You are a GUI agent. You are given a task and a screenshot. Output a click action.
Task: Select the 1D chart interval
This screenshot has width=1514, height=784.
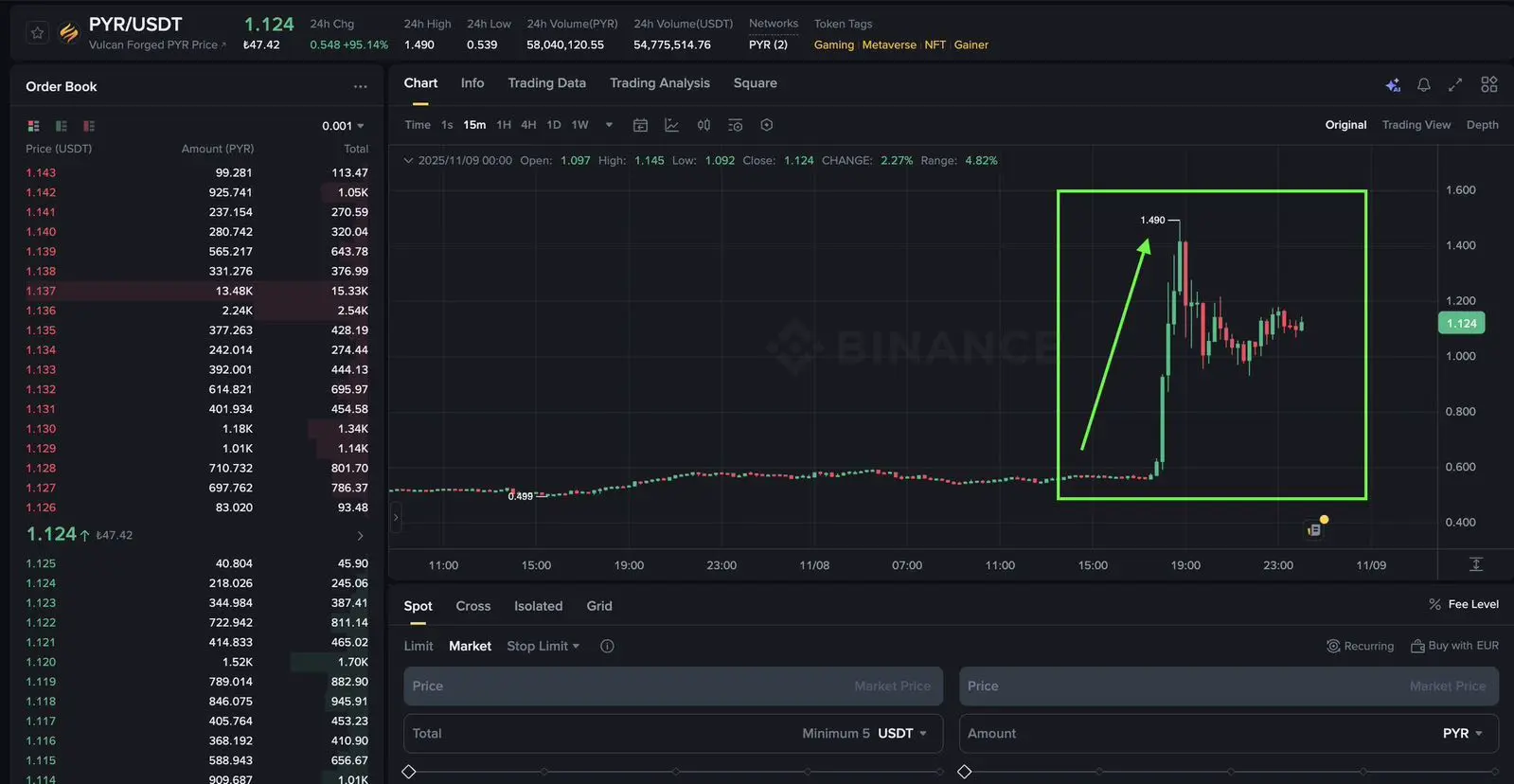(554, 125)
